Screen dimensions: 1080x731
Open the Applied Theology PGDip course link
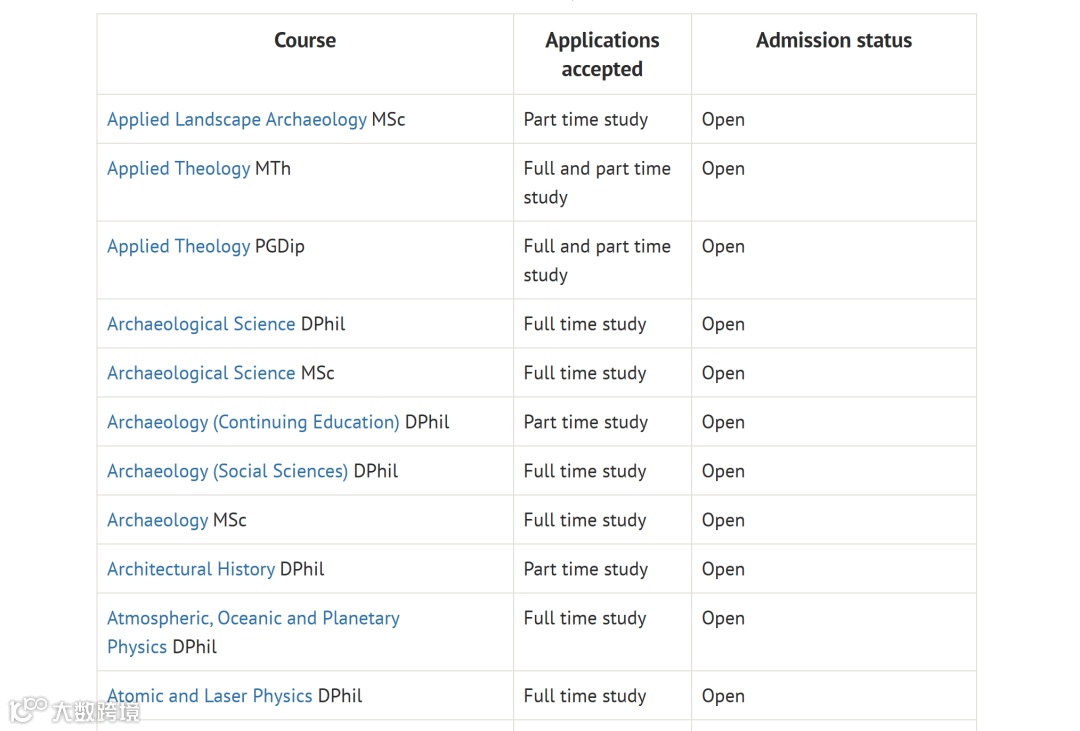click(178, 247)
